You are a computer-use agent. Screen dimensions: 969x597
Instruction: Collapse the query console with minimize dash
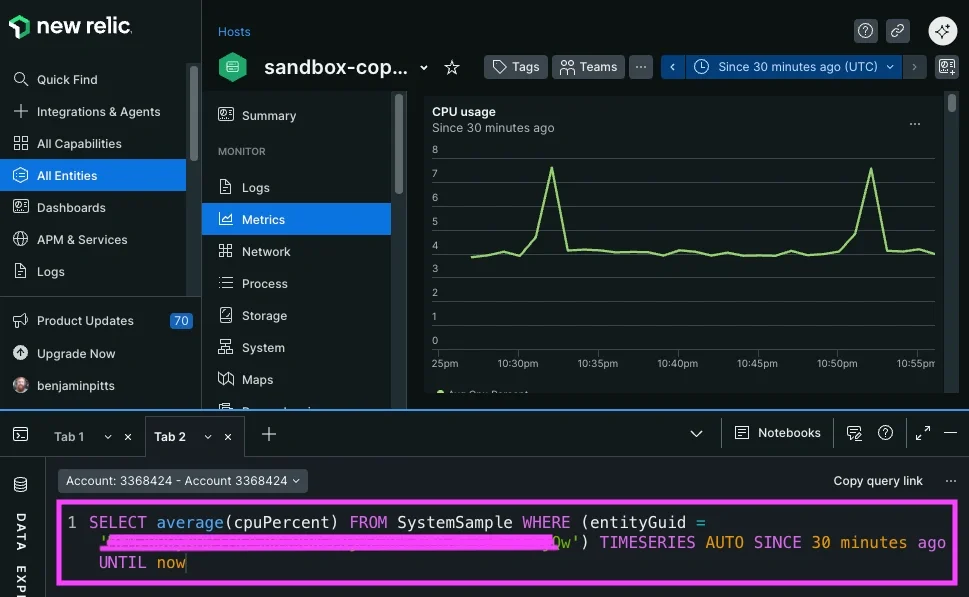(950, 433)
